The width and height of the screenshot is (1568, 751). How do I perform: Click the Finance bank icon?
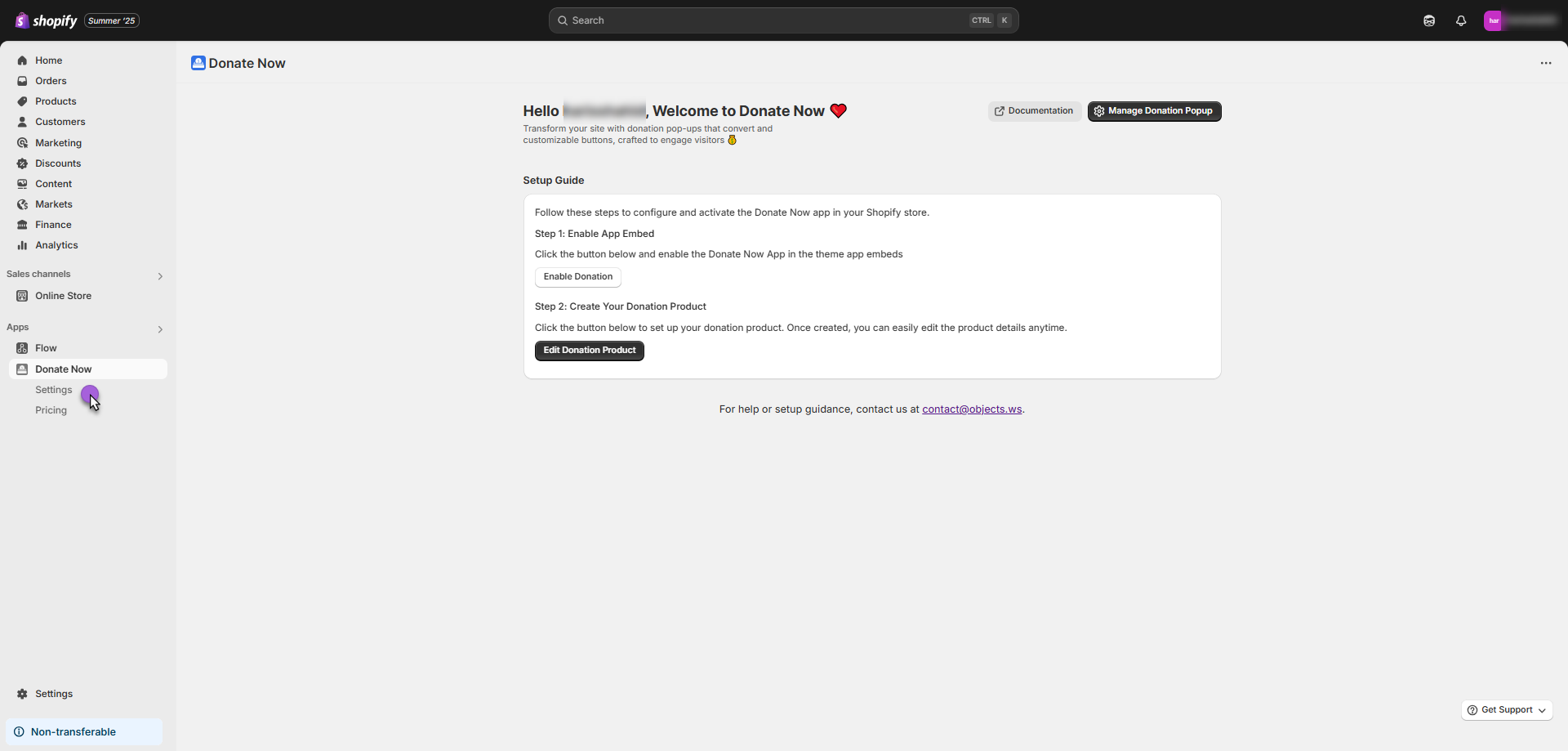(x=22, y=225)
